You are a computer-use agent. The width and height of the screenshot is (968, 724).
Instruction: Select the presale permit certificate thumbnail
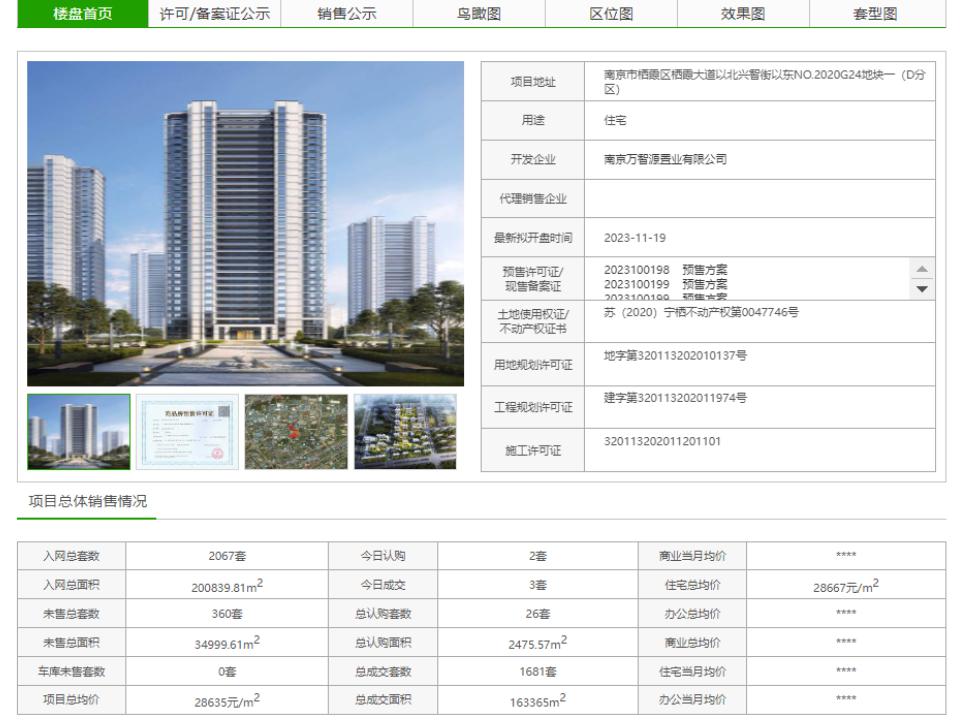tap(188, 432)
